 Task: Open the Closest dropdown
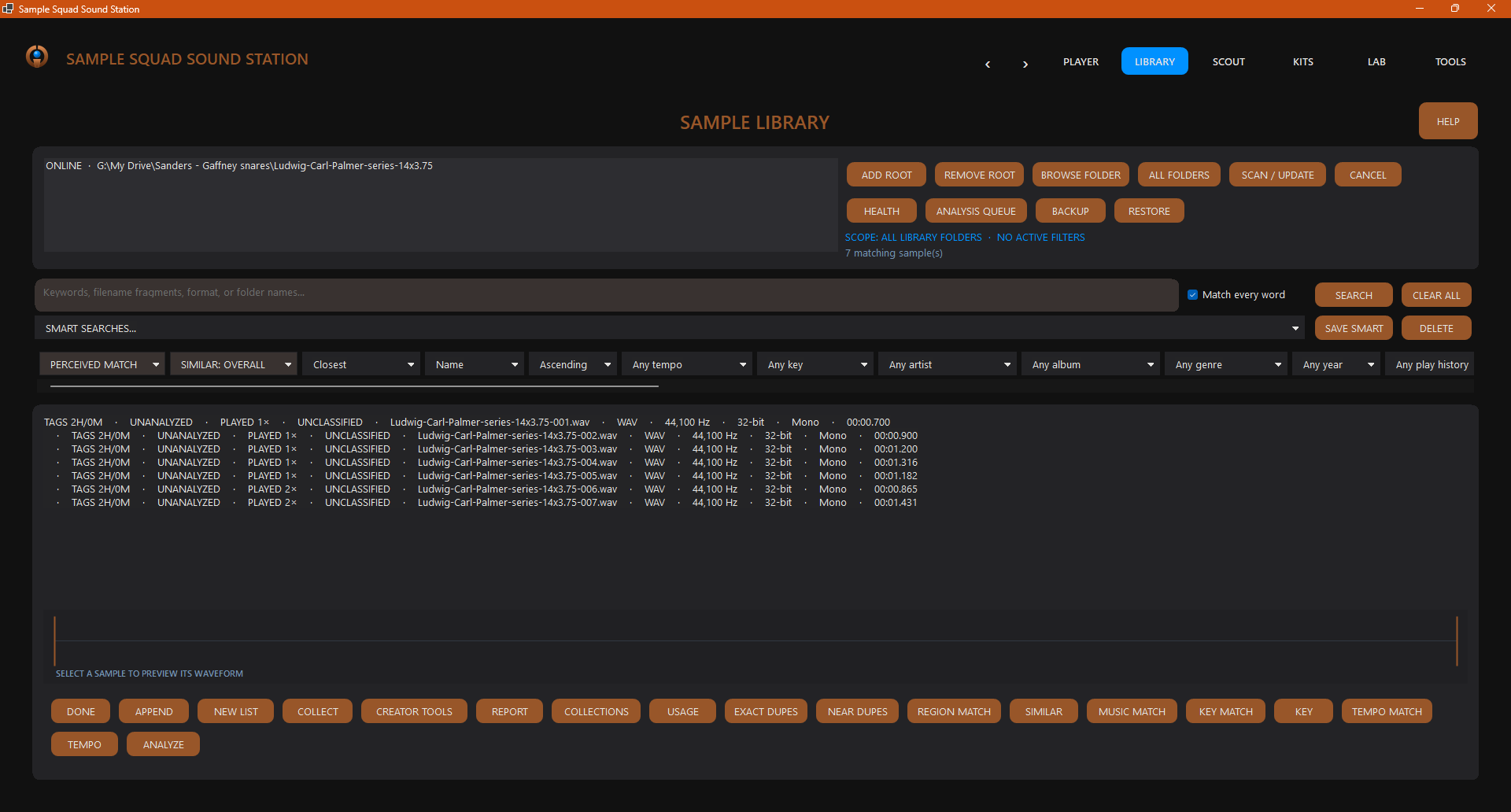coord(361,364)
